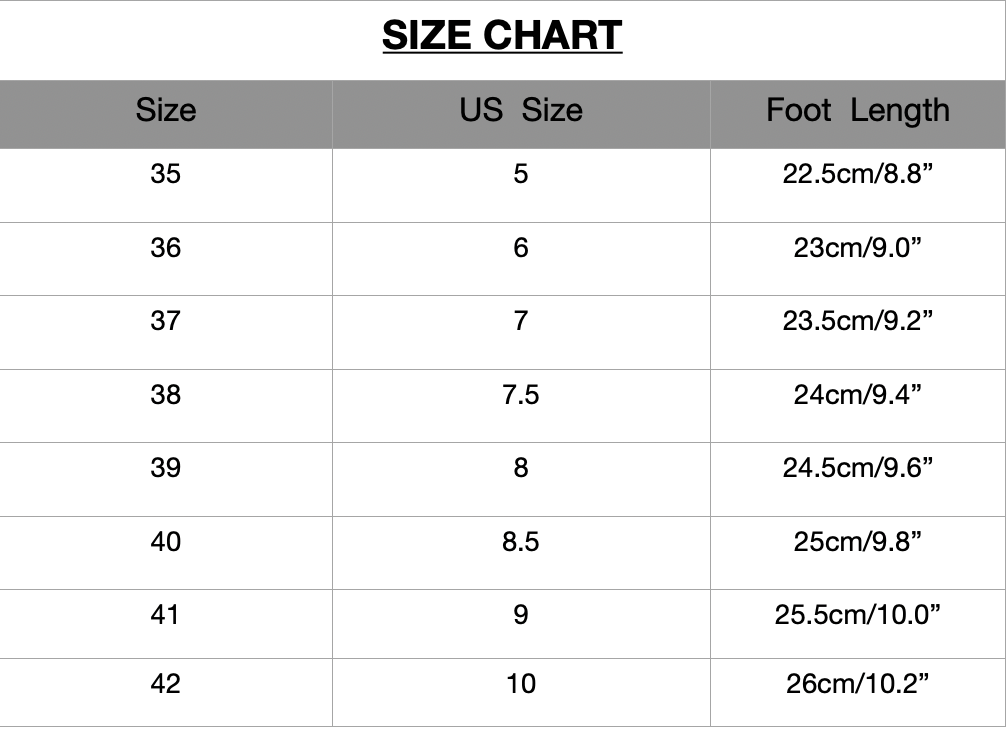Viewport: 1008px width, 730px height.
Task: Click the 26cm/10.2” foot length cell
Action: pyautogui.click(x=857, y=684)
